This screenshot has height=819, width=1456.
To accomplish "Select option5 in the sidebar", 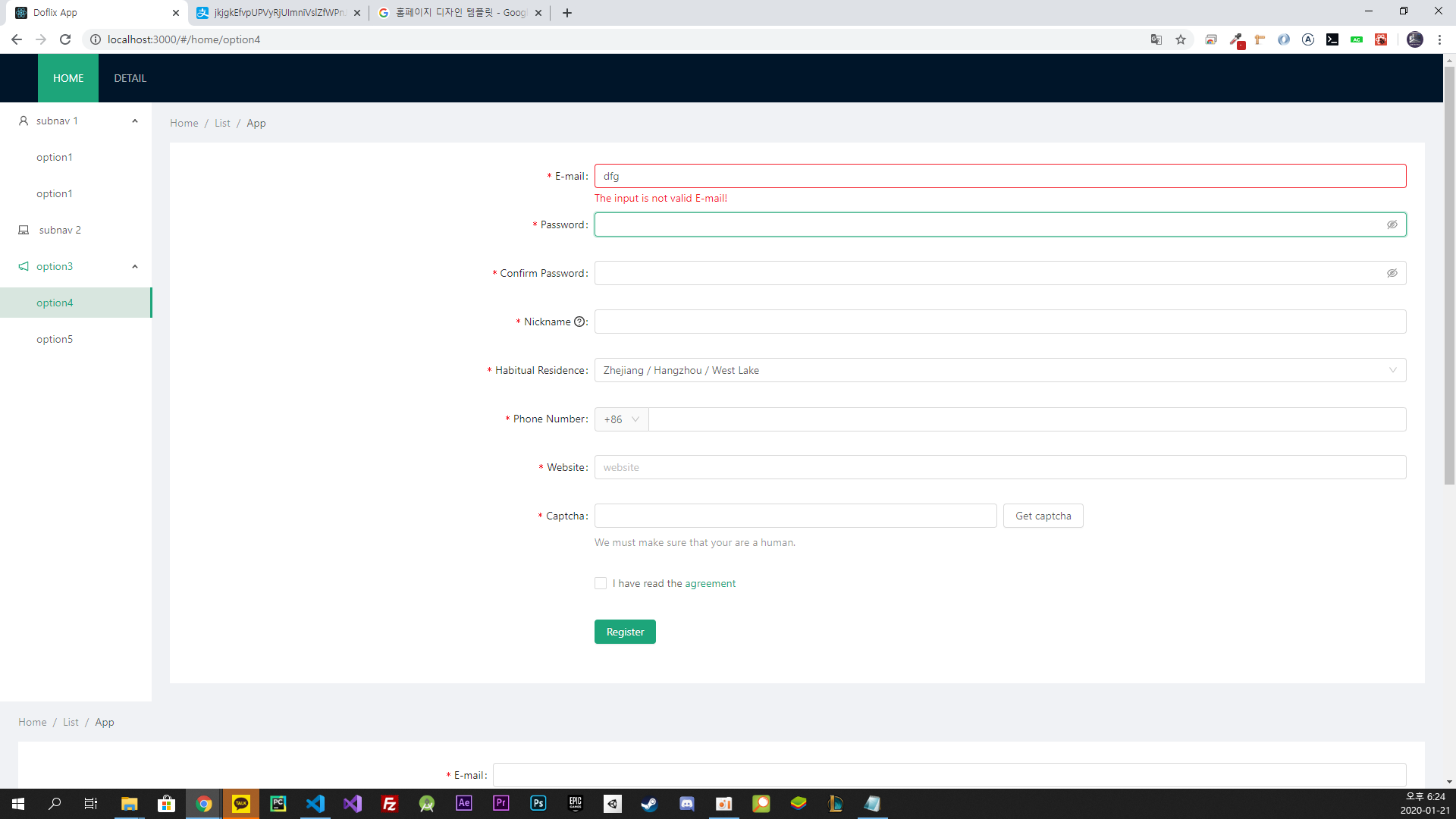I will [55, 339].
